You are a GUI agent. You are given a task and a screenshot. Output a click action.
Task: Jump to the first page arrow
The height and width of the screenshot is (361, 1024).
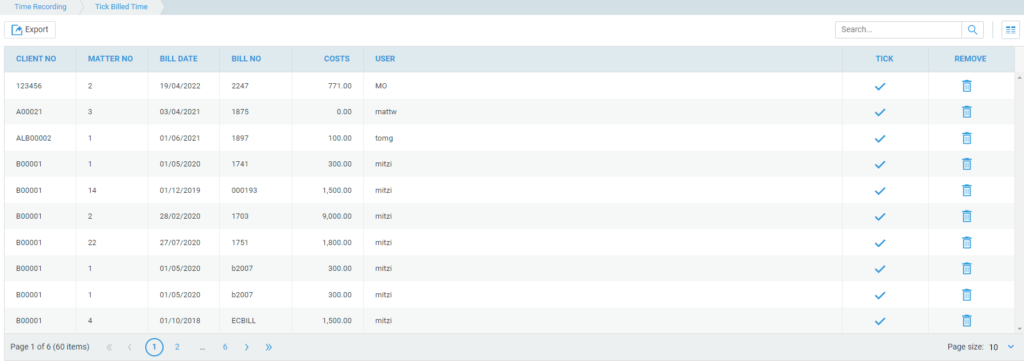(109, 347)
